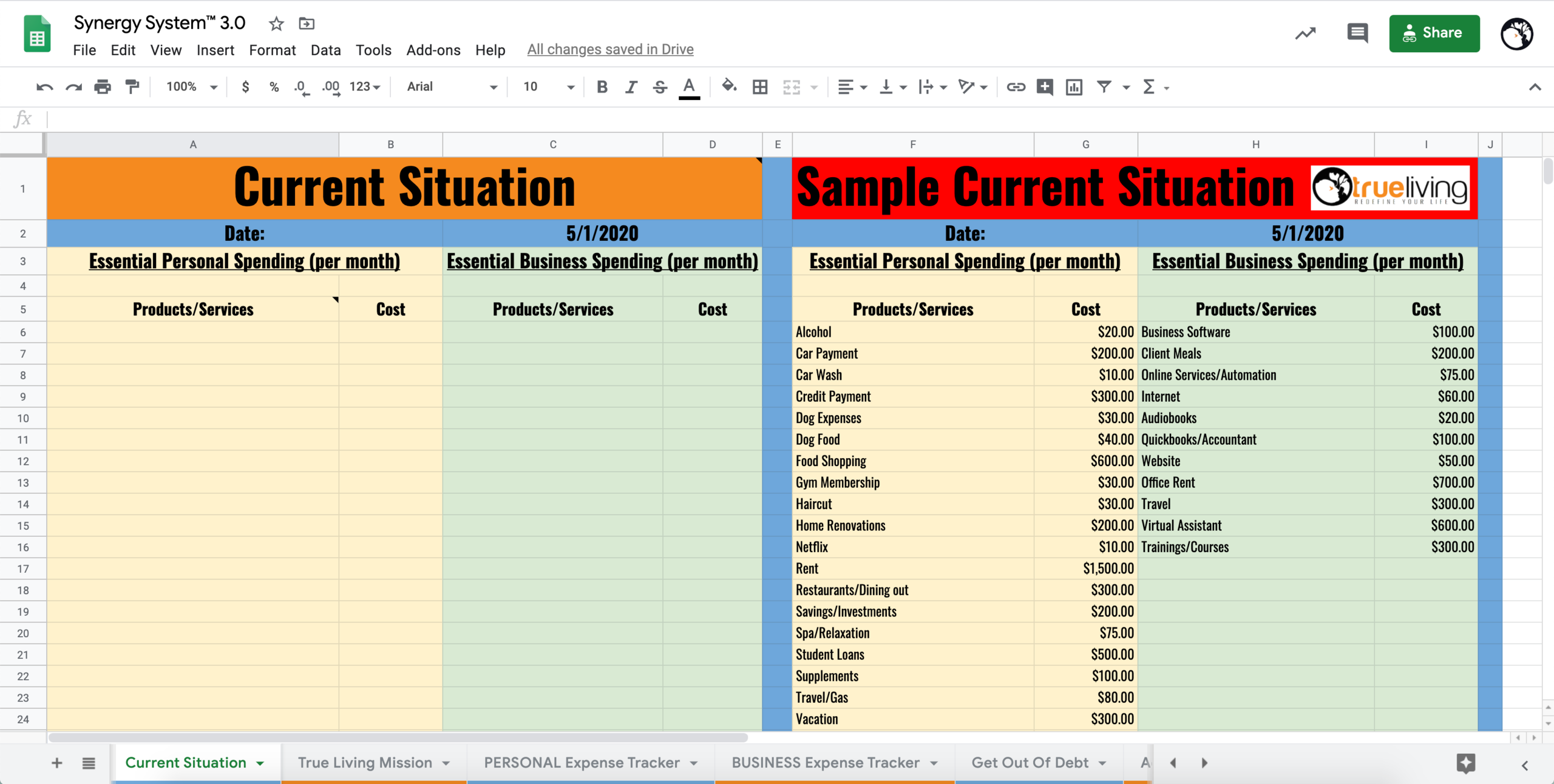Switch to True Living Mission tab

[365, 763]
